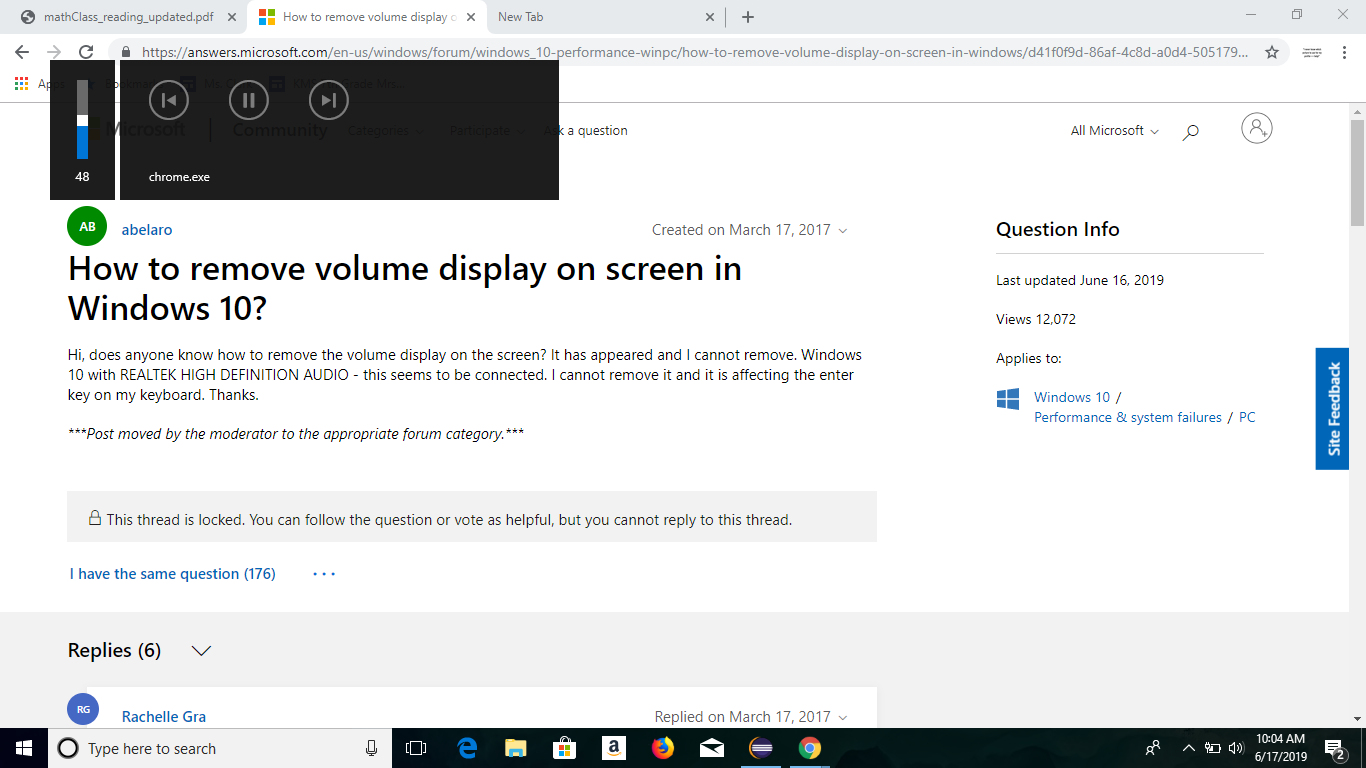1366x768 pixels.
Task: Click the Chrome icon on the taskbar
Action: point(810,748)
